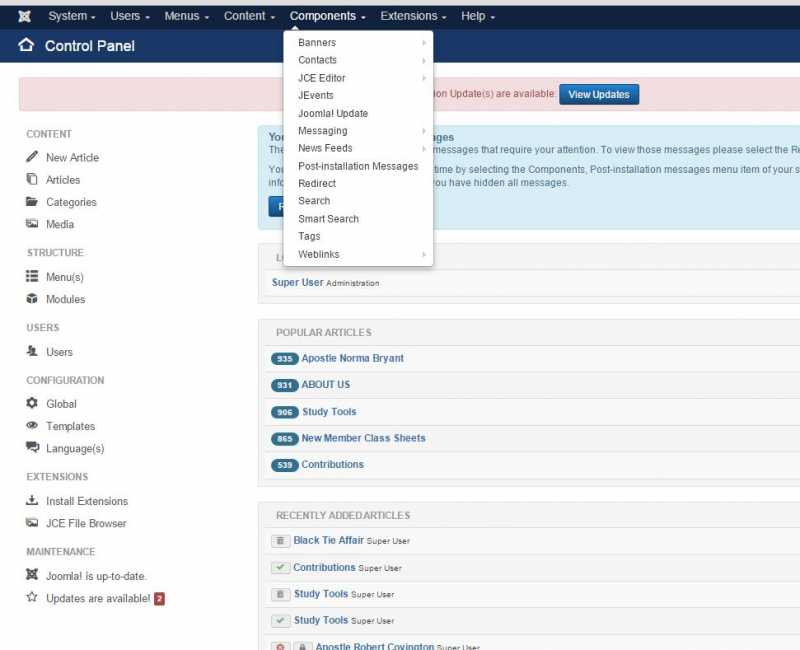800x650 pixels.
Task: Click the Global gear icon
Action: (x=32, y=403)
